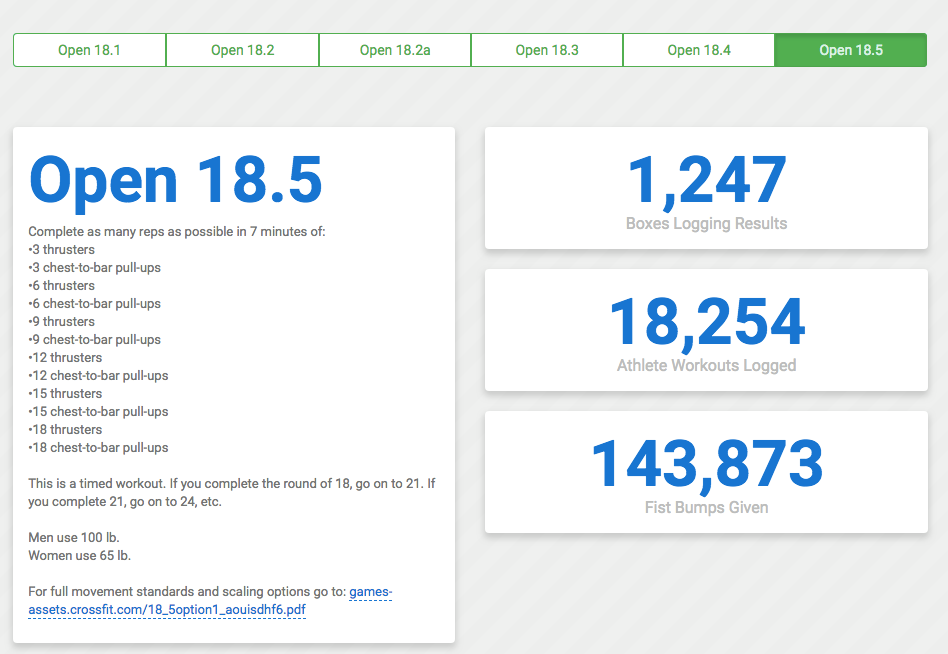Image resolution: width=948 pixels, height=654 pixels.
Task: Select the Boxes Logging Results label
Action: 706,224
